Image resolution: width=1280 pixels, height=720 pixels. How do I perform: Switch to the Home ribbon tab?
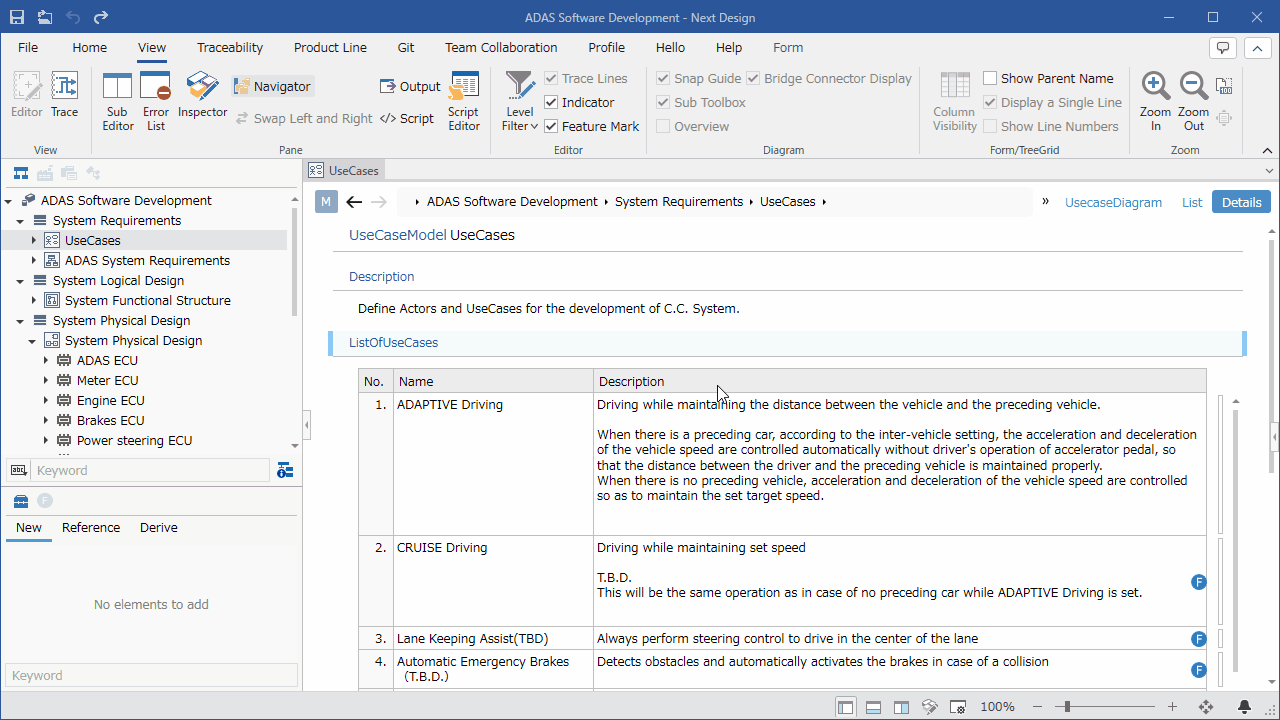click(x=89, y=47)
